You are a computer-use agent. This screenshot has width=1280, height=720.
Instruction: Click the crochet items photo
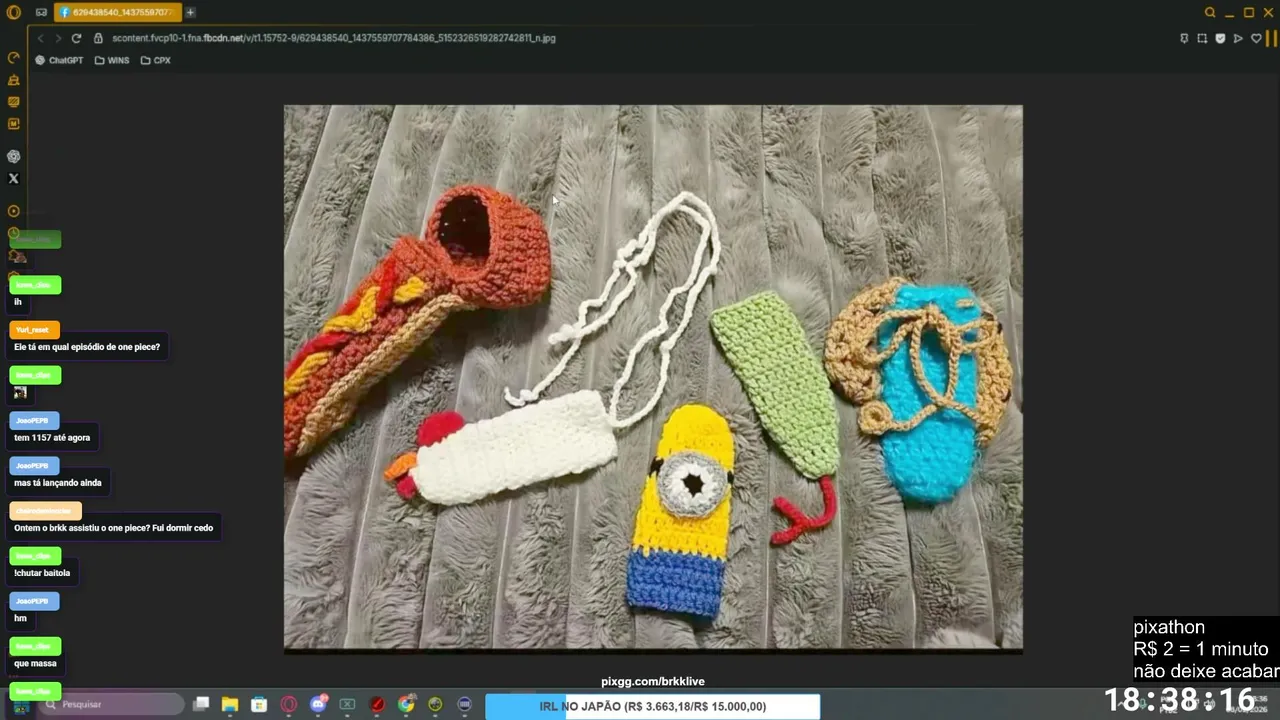(x=653, y=377)
